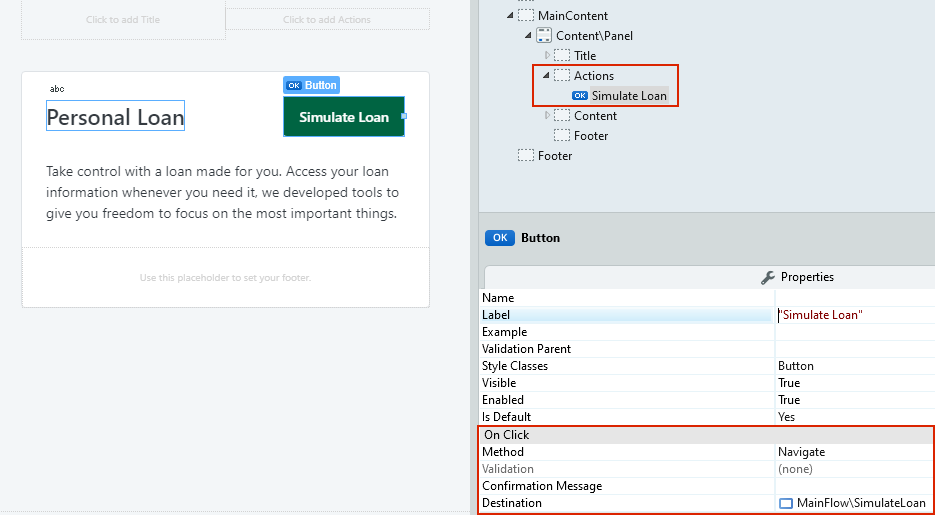The height and width of the screenshot is (515, 935).
Task: Collapse the Actions tree node
Action: [x=546, y=76]
